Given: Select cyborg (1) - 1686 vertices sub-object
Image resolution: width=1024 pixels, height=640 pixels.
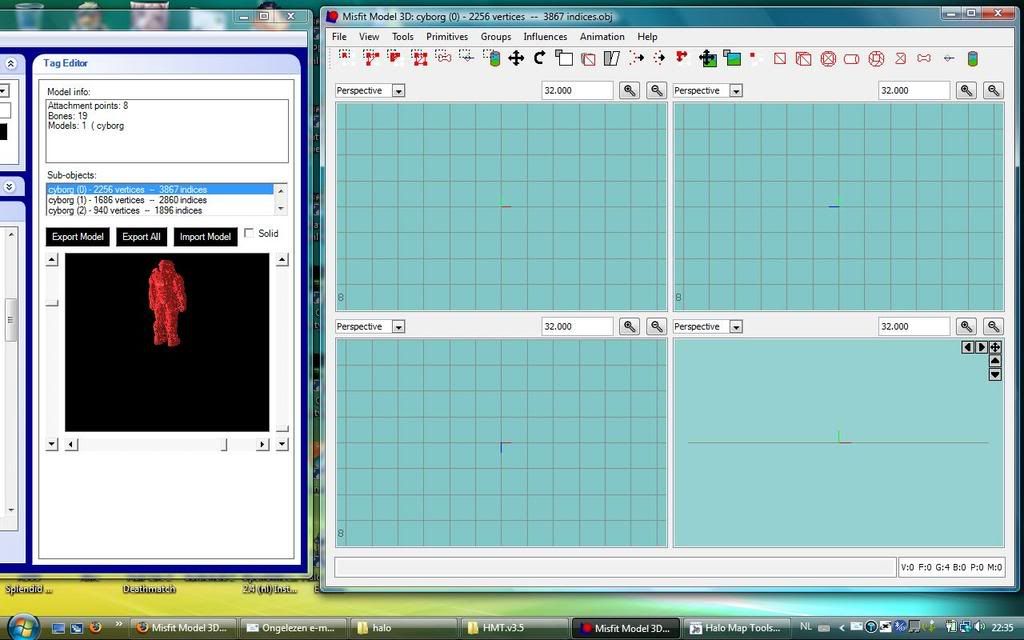Looking at the screenshot, I should point(160,200).
